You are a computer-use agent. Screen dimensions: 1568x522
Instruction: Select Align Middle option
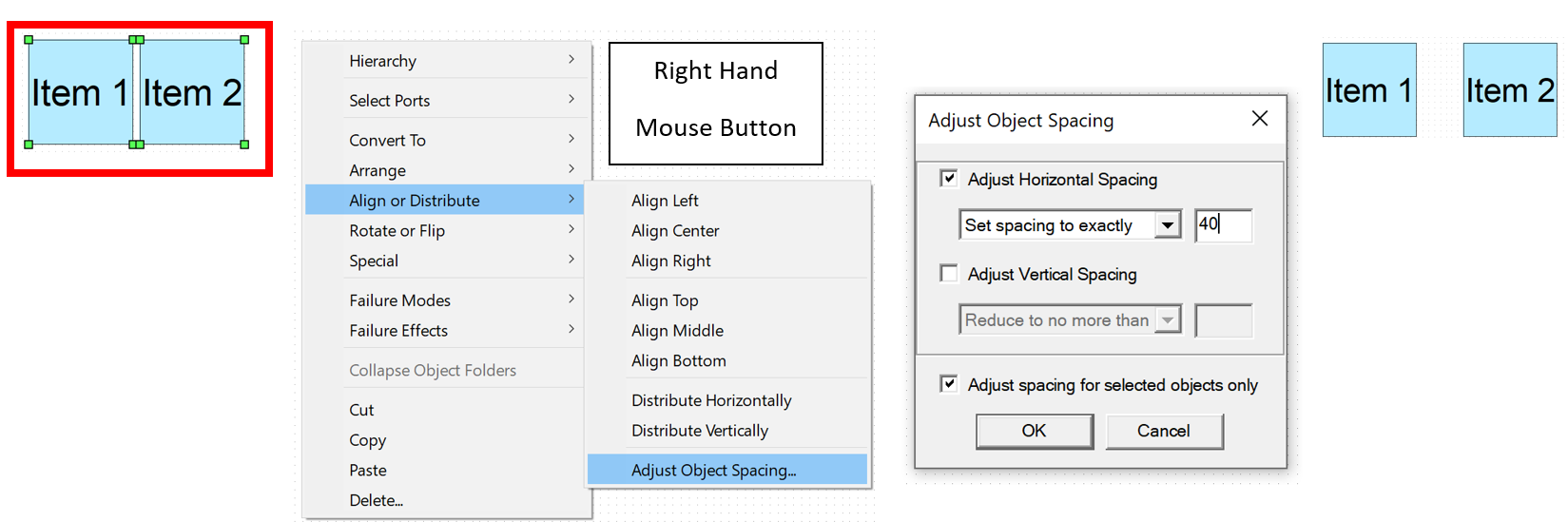click(677, 331)
